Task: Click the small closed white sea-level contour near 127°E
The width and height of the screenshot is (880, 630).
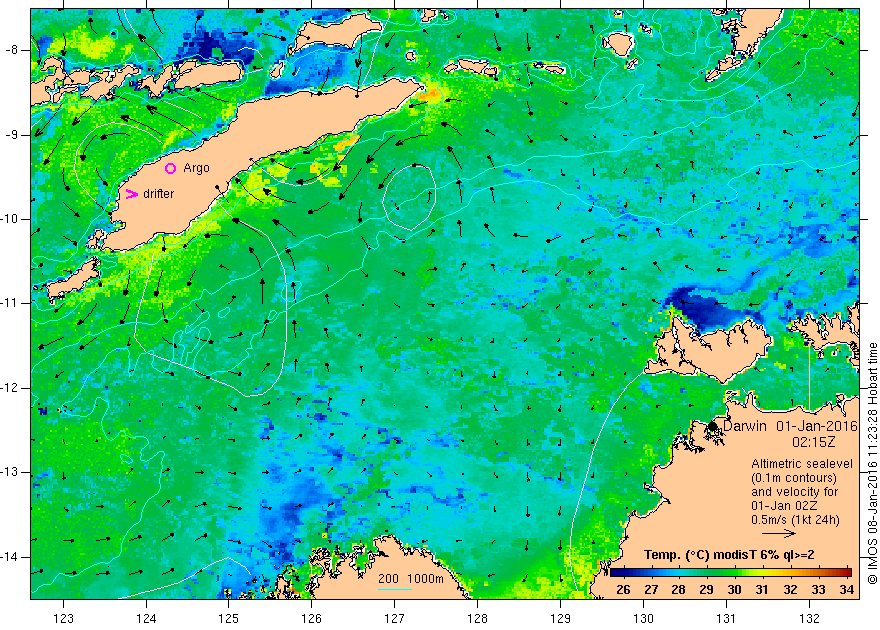Action: (x=409, y=198)
